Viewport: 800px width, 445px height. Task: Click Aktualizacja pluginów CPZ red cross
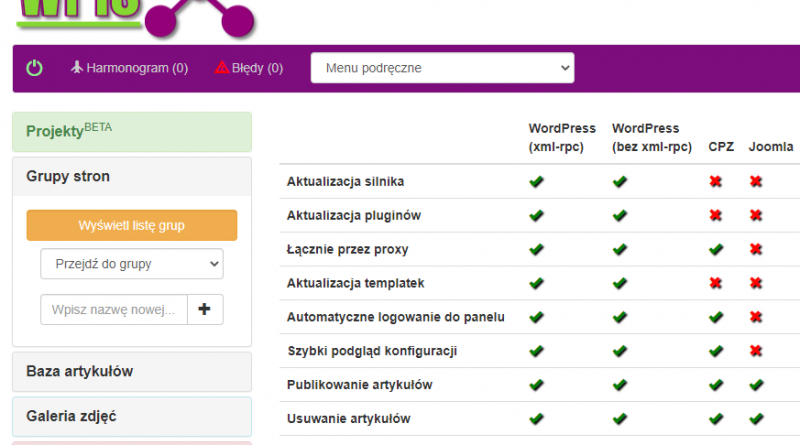pos(715,215)
